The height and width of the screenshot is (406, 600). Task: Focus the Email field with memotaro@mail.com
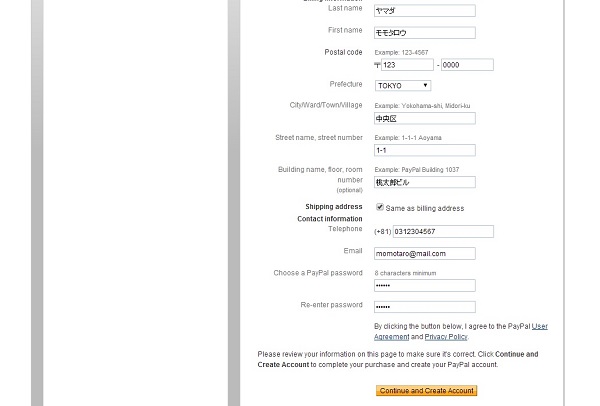click(424, 254)
